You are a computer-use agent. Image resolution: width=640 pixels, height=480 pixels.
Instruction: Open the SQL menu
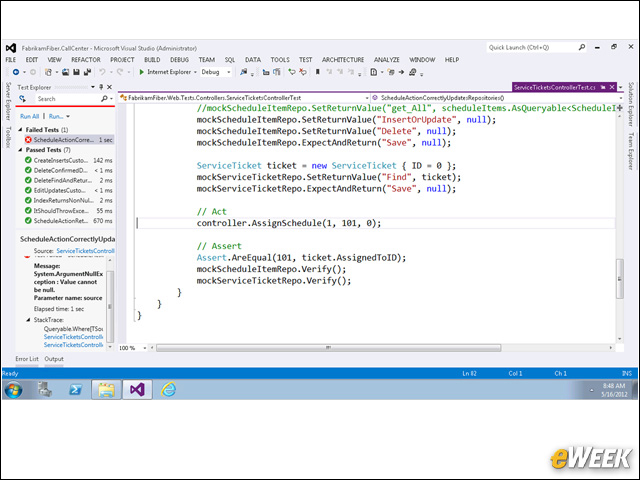[230, 60]
